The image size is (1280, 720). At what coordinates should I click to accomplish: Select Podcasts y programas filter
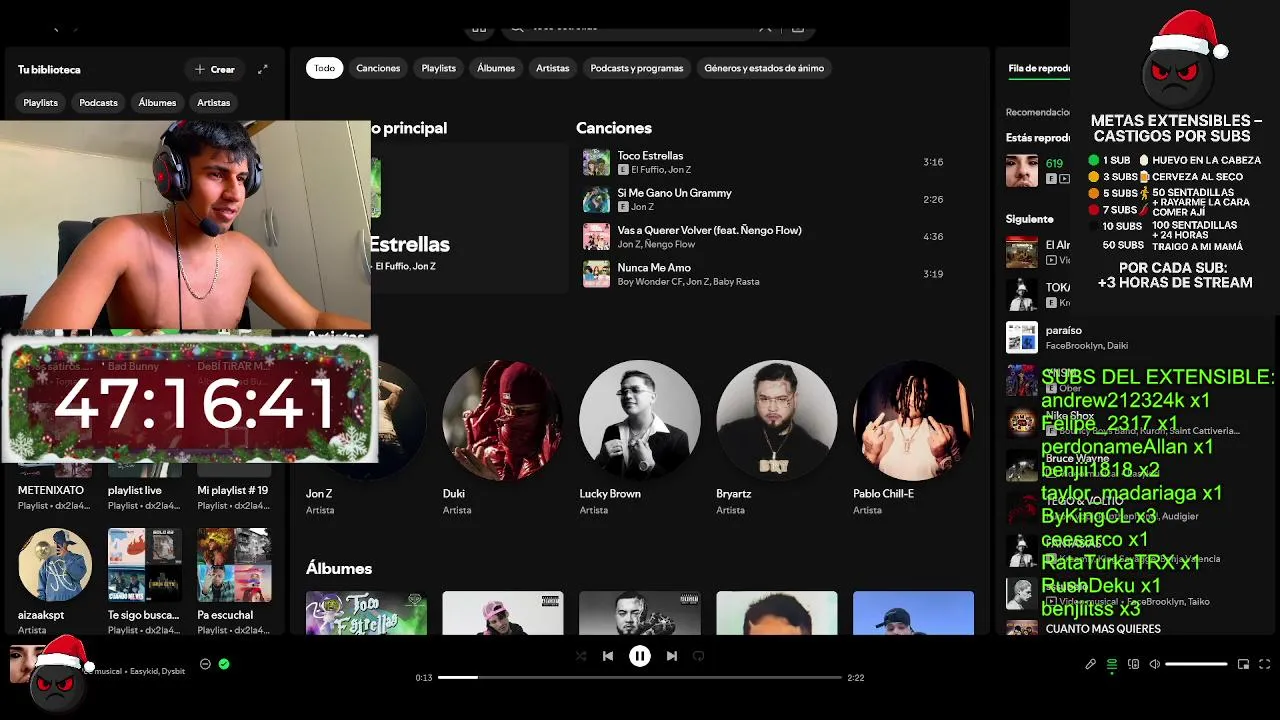pyautogui.click(x=637, y=68)
